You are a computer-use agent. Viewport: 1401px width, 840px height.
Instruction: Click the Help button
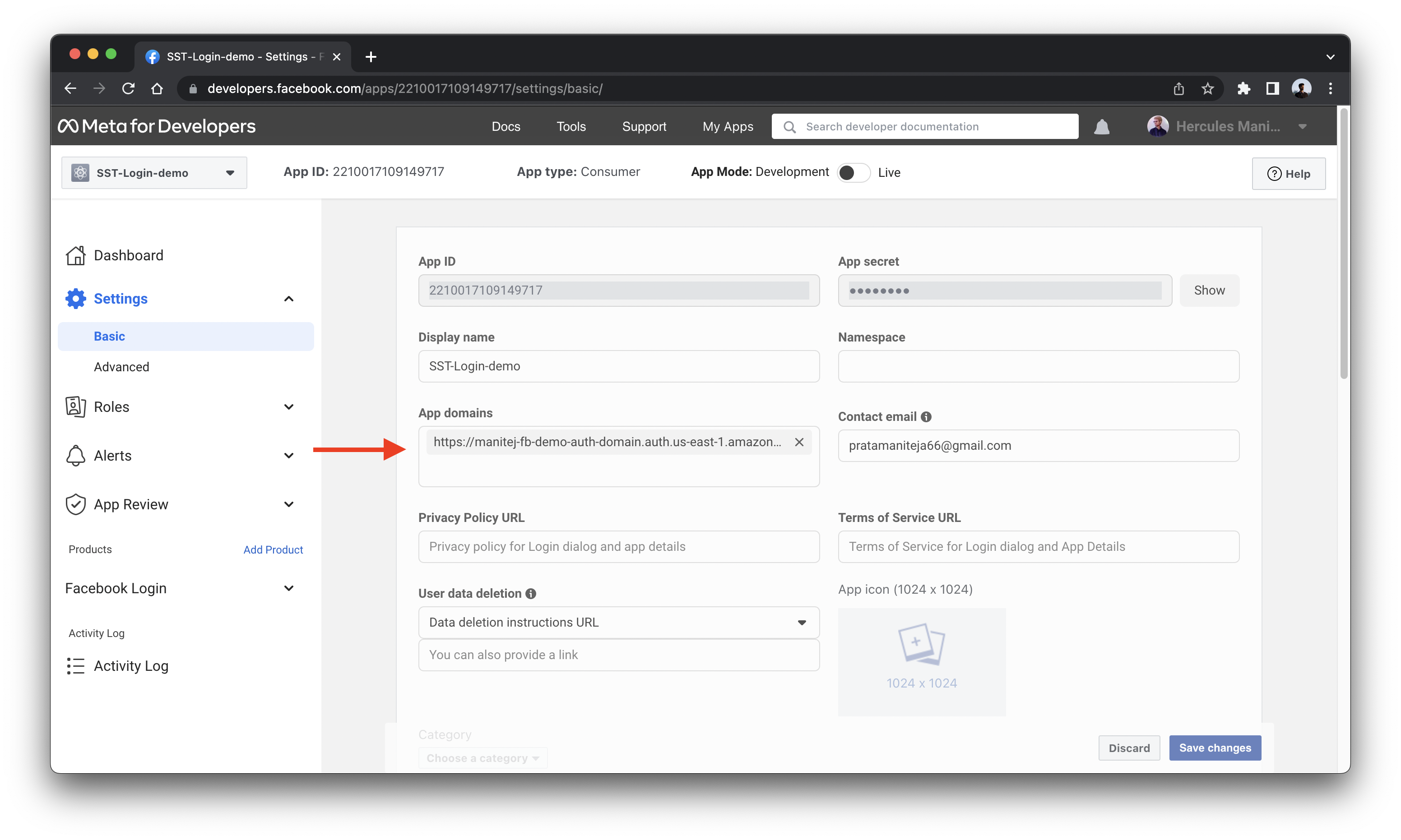coord(1288,174)
